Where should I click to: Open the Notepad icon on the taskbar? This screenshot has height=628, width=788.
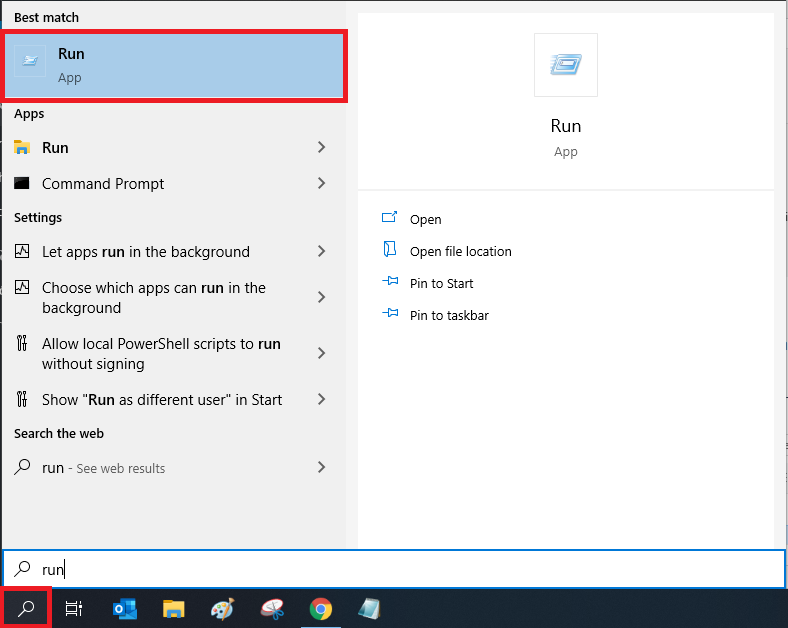[369, 608]
